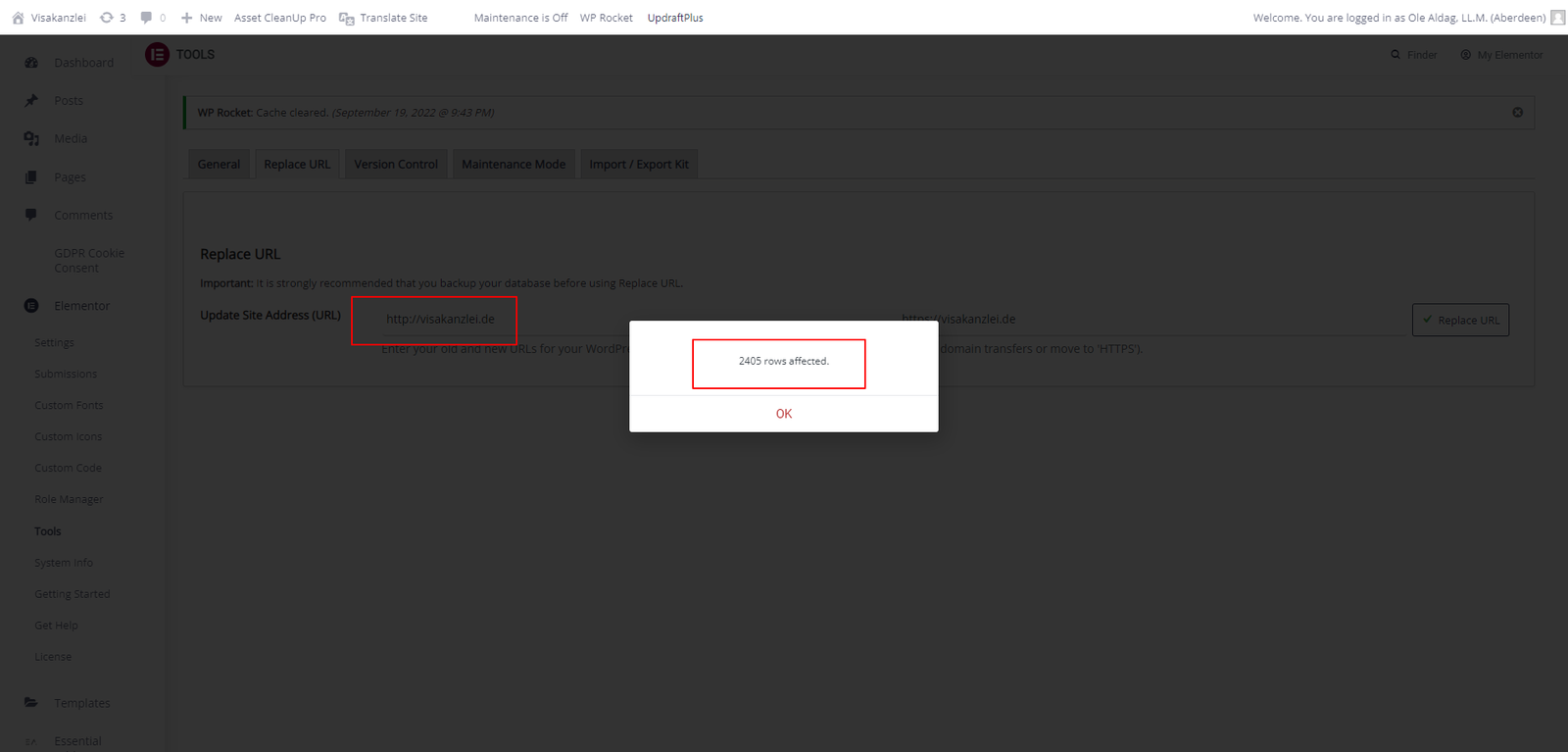Open the updates icon showing 3
This screenshot has height=752, width=1568.
pyautogui.click(x=107, y=18)
